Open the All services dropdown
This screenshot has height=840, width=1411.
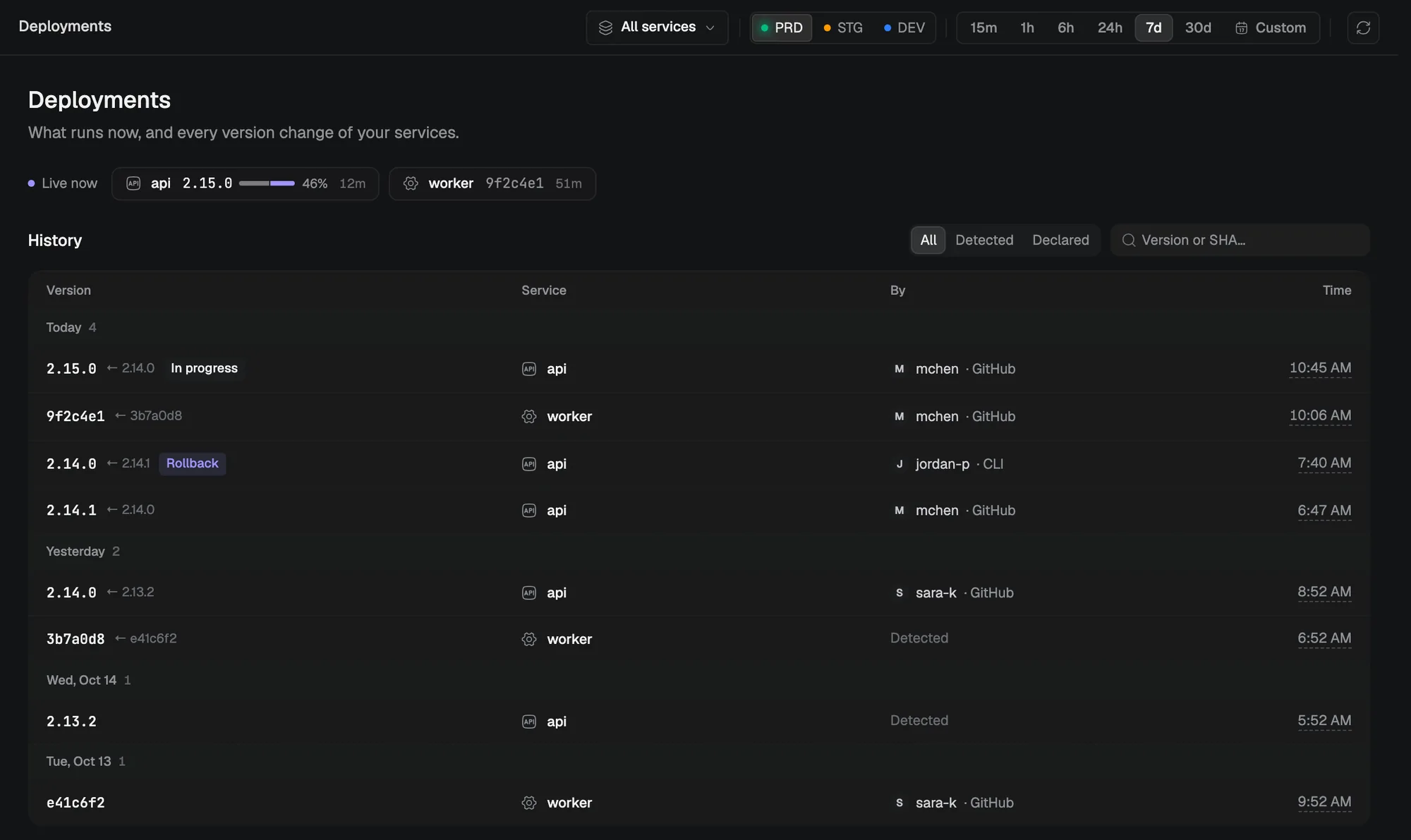pos(657,28)
